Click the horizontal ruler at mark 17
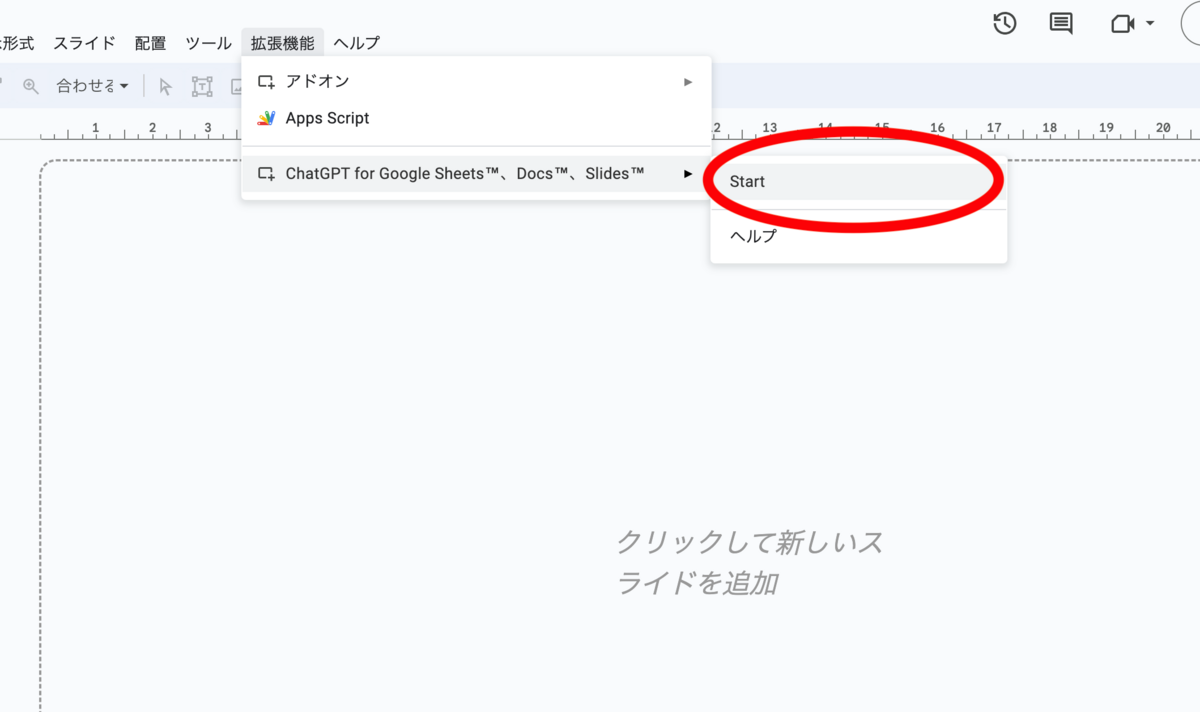This screenshot has height=712, width=1200. (x=993, y=128)
